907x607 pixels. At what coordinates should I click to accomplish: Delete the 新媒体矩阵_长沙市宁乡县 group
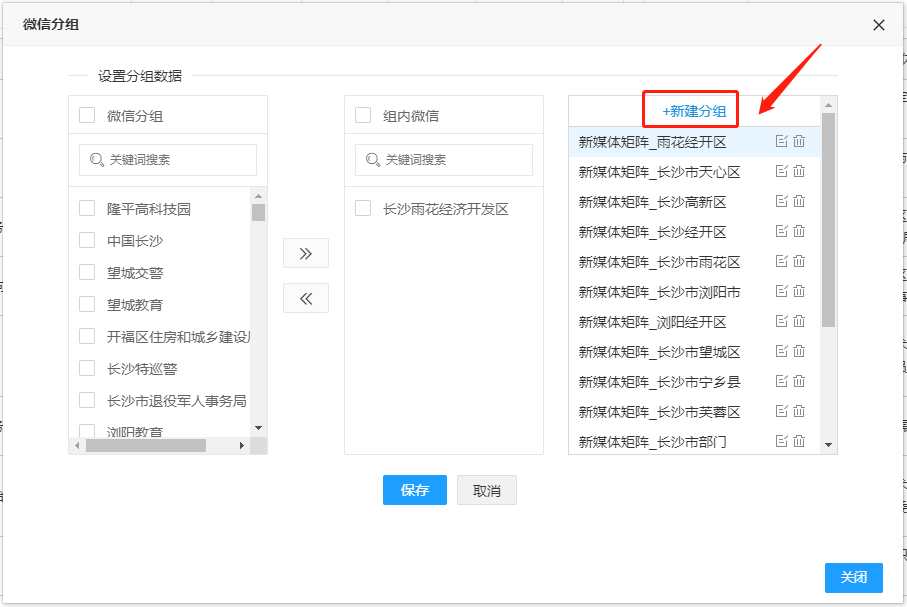click(x=799, y=382)
